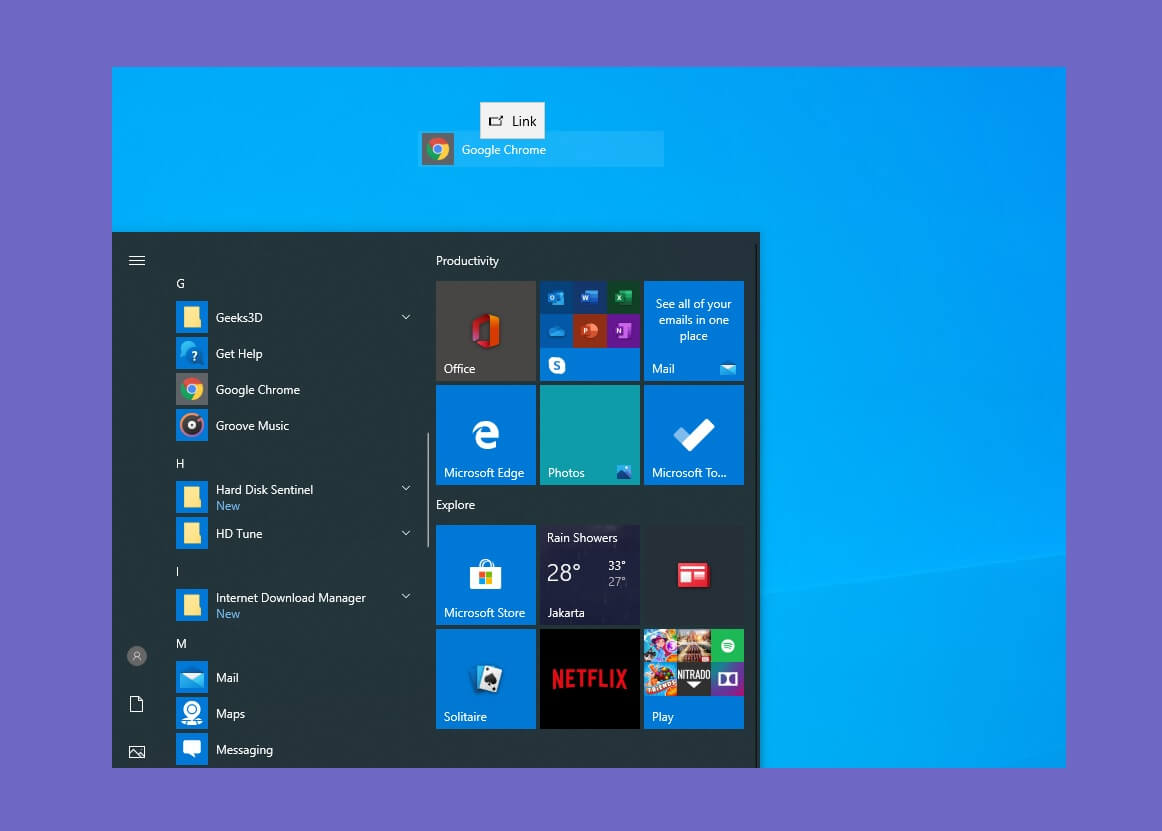Open the Netflix tile
This screenshot has width=1162, height=831.
590,679
